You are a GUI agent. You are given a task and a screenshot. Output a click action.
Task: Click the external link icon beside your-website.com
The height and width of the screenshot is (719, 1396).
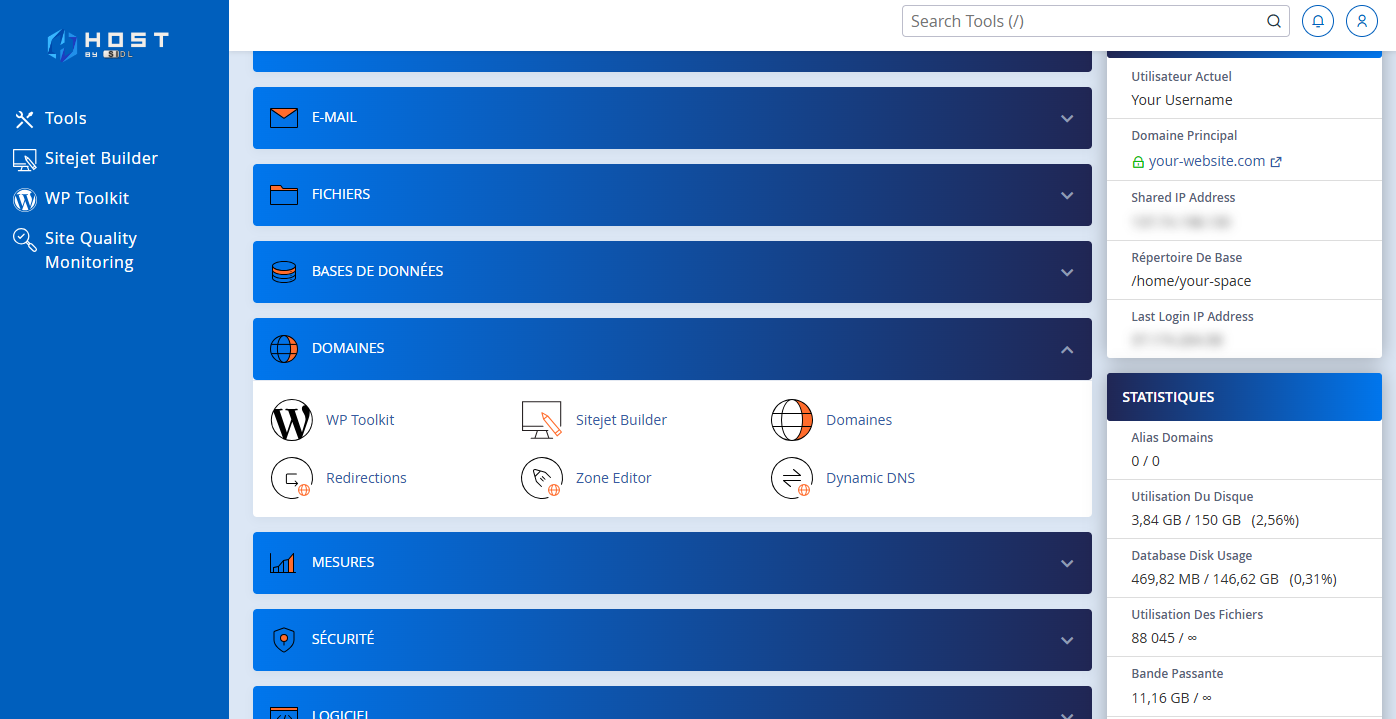(x=1276, y=162)
